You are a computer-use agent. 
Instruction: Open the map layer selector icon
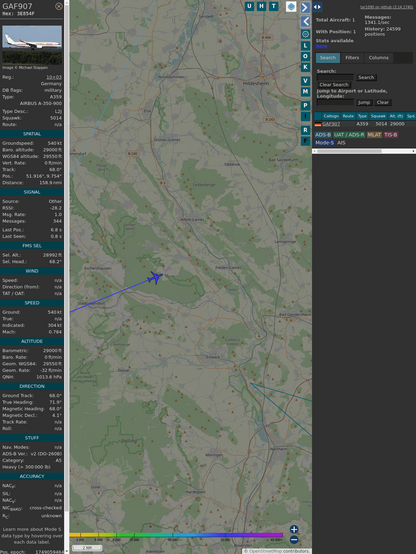tap(291, 7)
